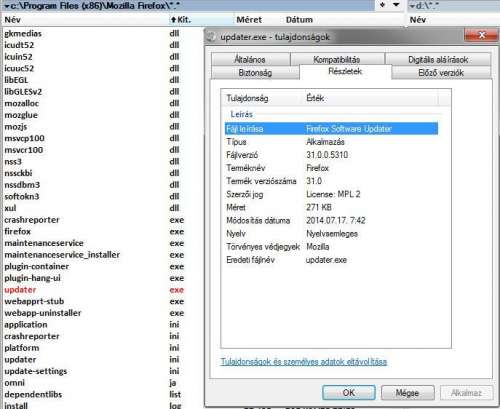This screenshot has height=409, width=500.
Task: Select the Méret 271 KB row
Action: point(331,207)
